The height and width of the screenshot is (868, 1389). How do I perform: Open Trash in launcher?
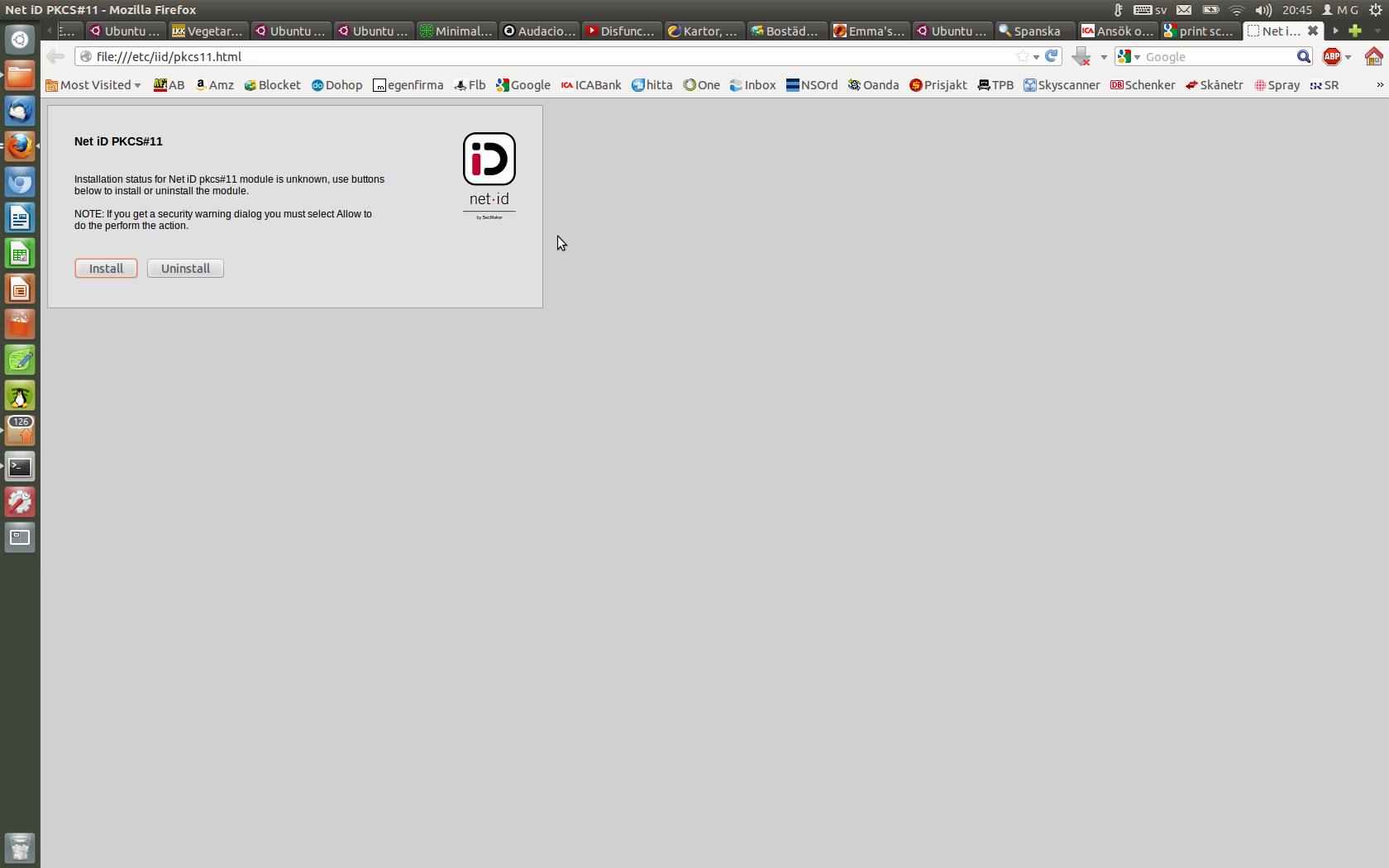click(20, 847)
